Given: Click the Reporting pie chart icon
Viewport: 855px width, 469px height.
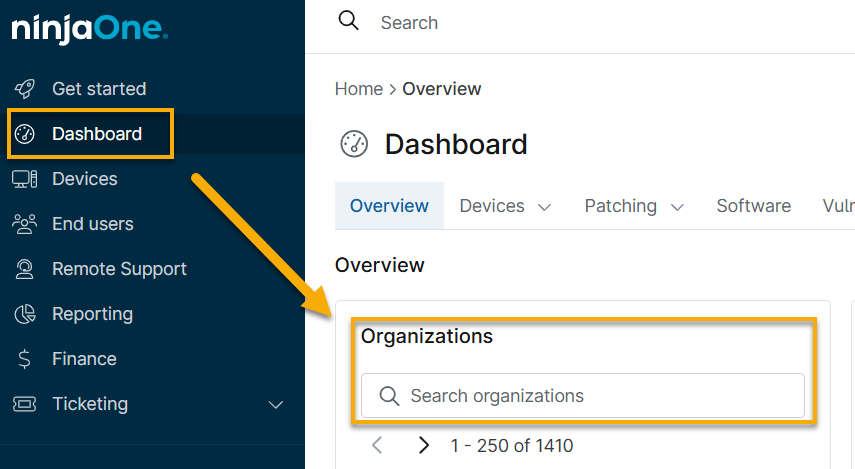Looking at the screenshot, I should [25, 314].
